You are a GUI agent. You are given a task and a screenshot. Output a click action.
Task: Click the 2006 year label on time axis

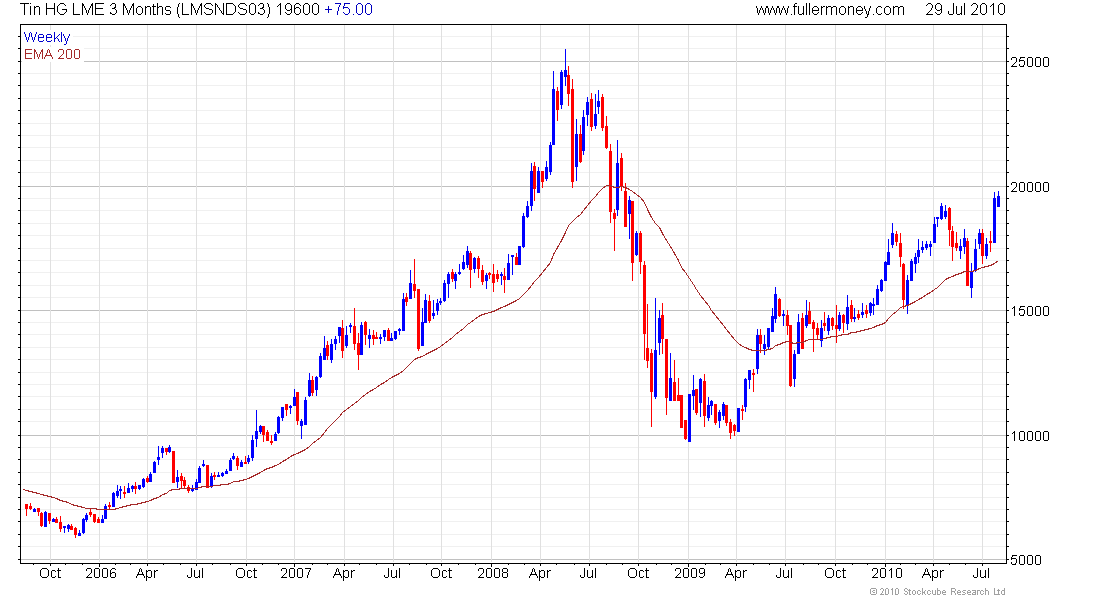[x=100, y=573]
